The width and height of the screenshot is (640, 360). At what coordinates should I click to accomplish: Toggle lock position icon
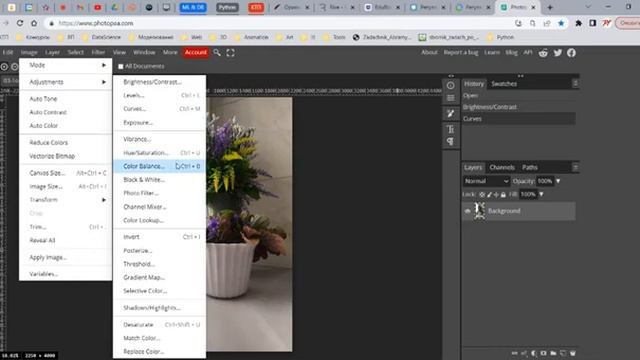point(496,195)
